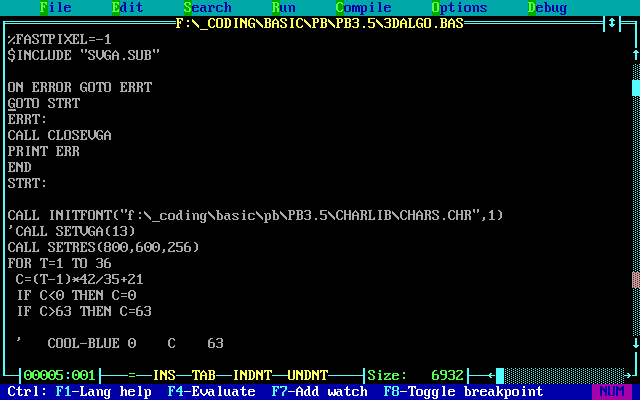Click the label STRT:

coord(27,183)
